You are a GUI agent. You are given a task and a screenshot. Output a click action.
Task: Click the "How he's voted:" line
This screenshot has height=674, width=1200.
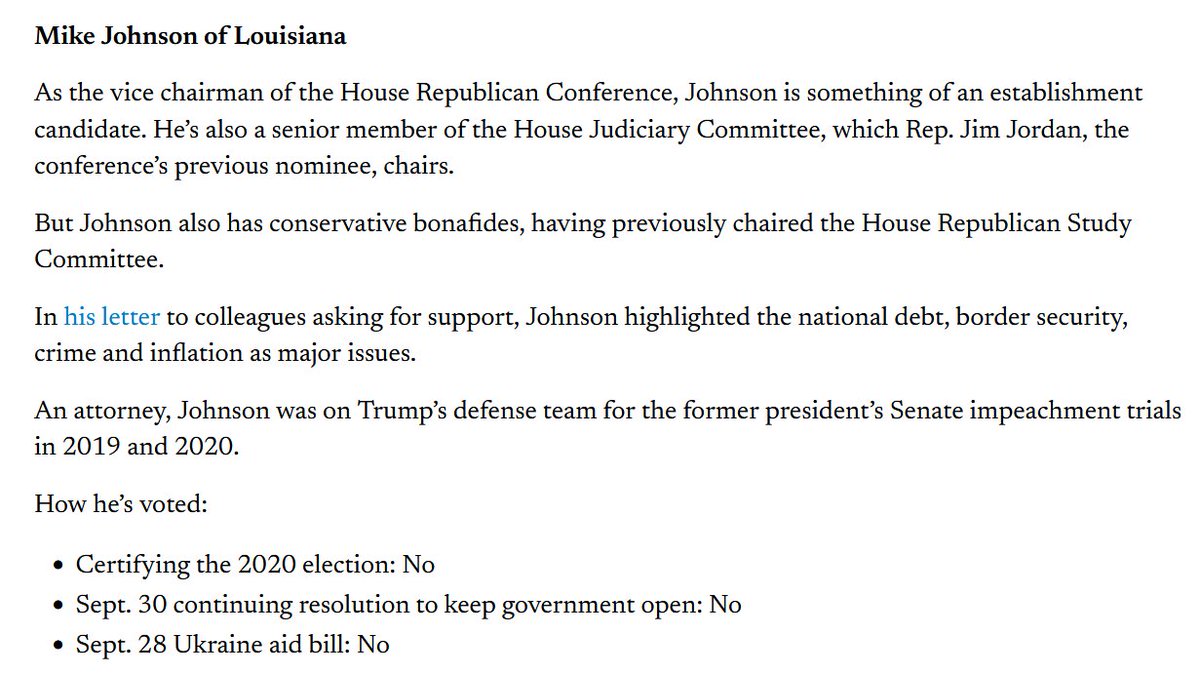[121, 503]
